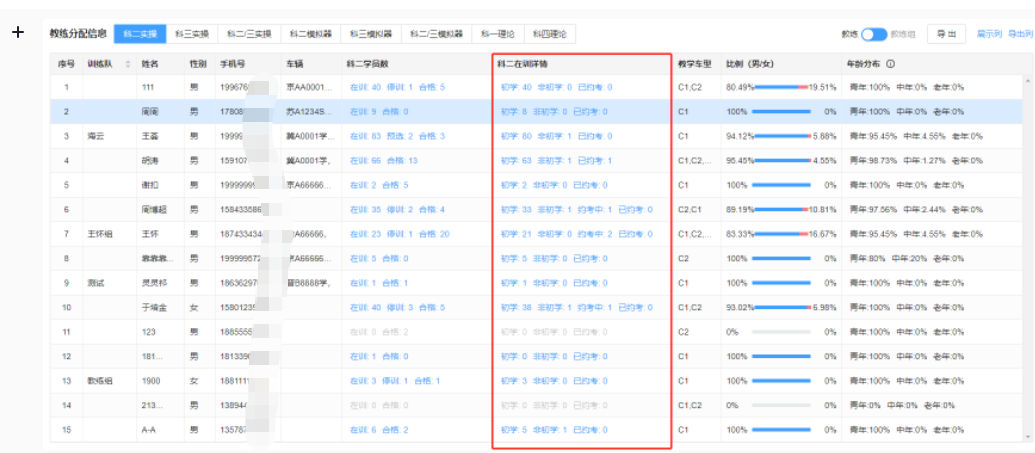1035x453 pixels.
Task: Click the 展示列 link
Action: 988,34
